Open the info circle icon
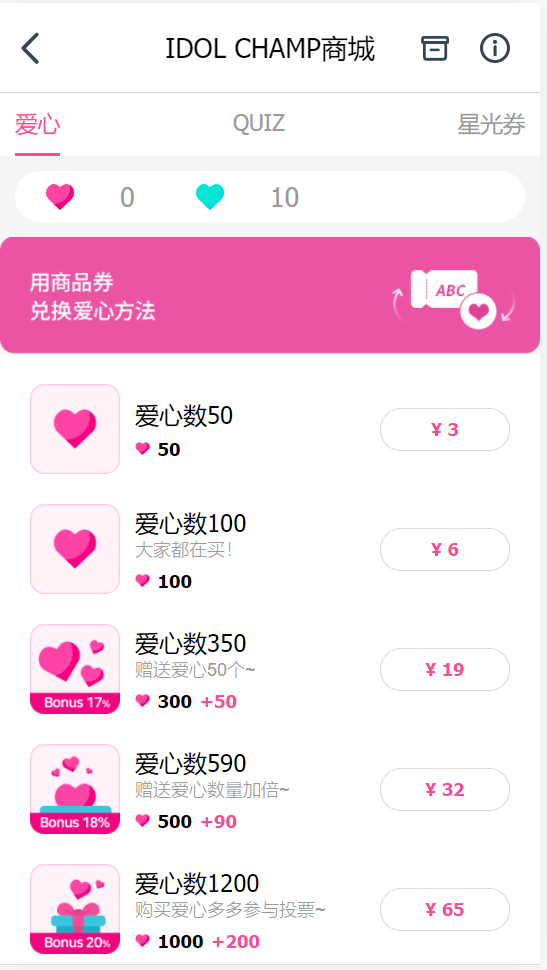The image size is (547, 970). pos(494,48)
